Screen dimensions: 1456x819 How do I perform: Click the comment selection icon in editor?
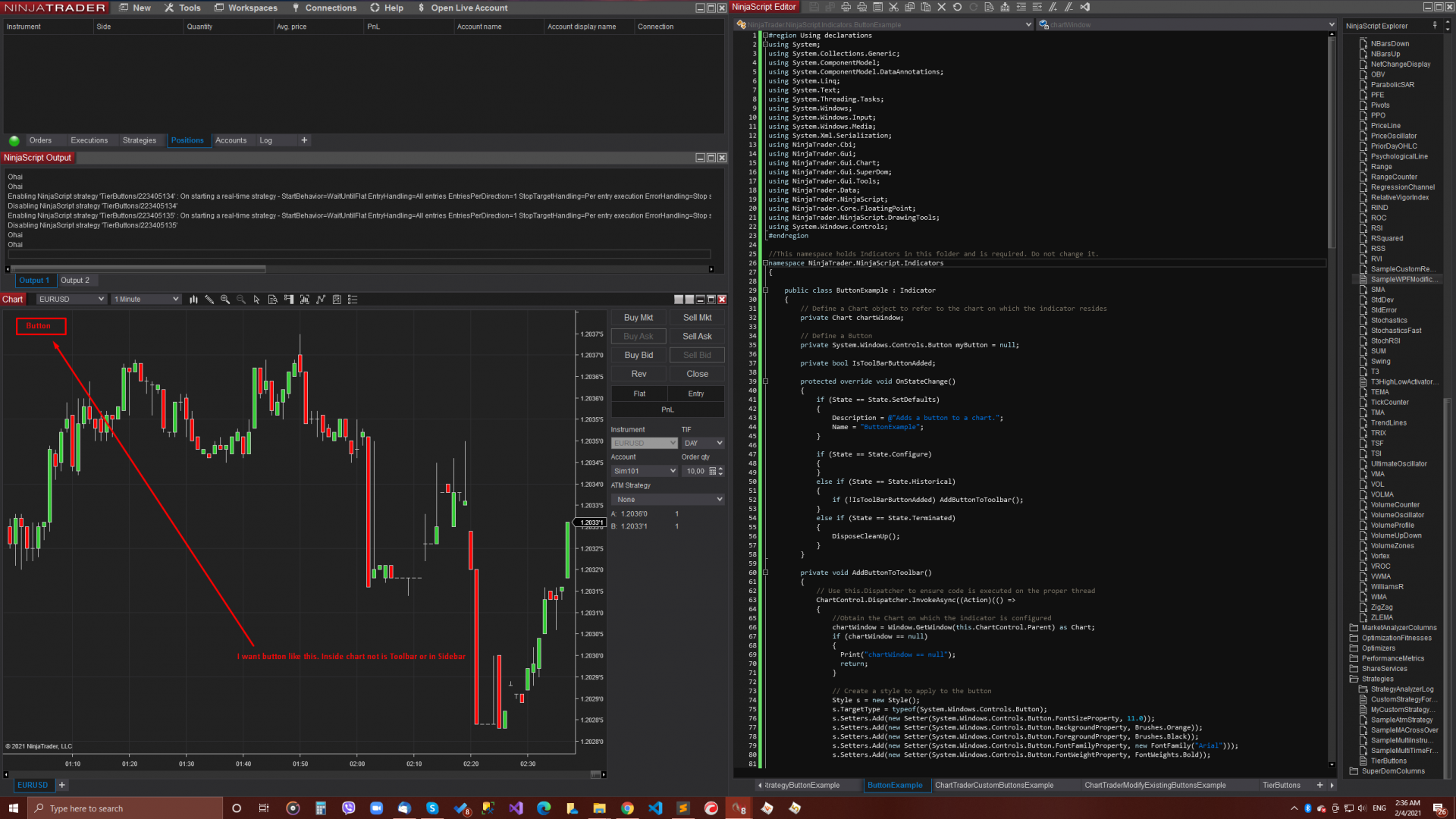pos(1053,7)
